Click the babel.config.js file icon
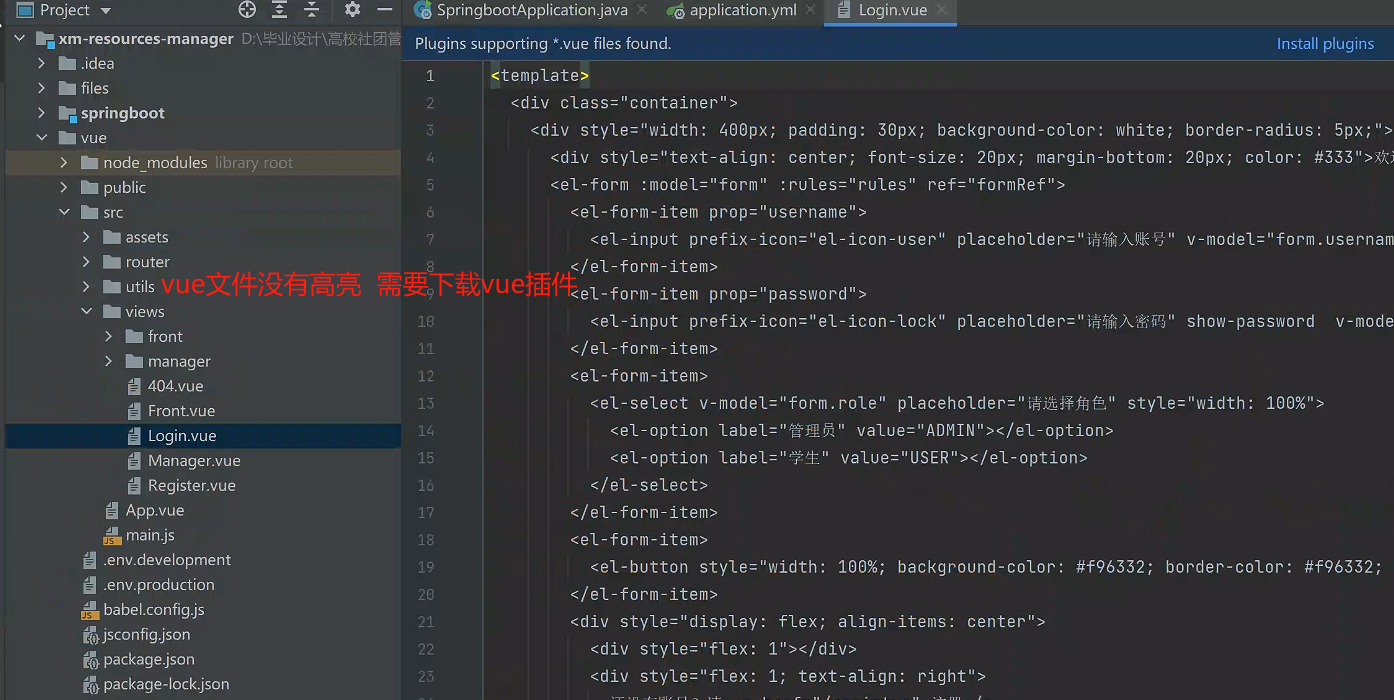Screen dimensions: 1394x700 coord(90,610)
